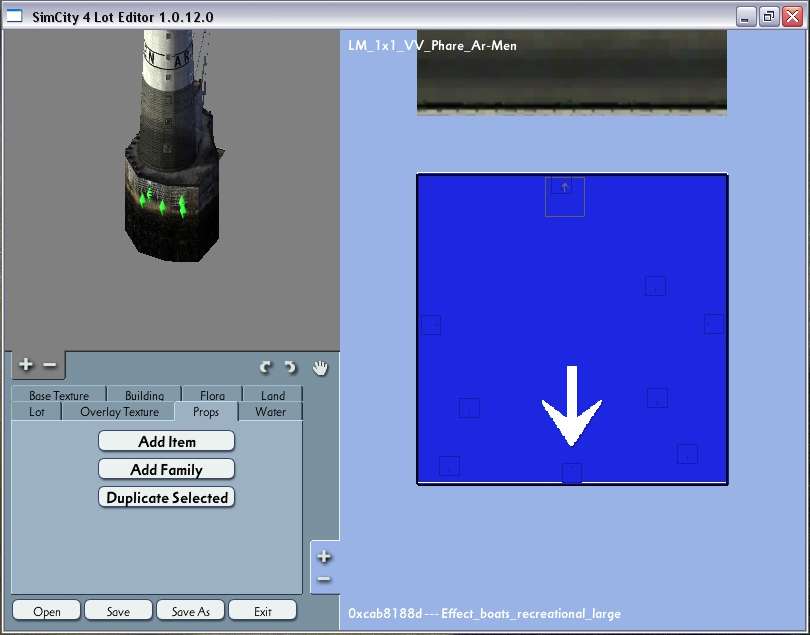Select the prop marker at the bottom center of the lot
This screenshot has height=635, width=810.
coord(572,473)
